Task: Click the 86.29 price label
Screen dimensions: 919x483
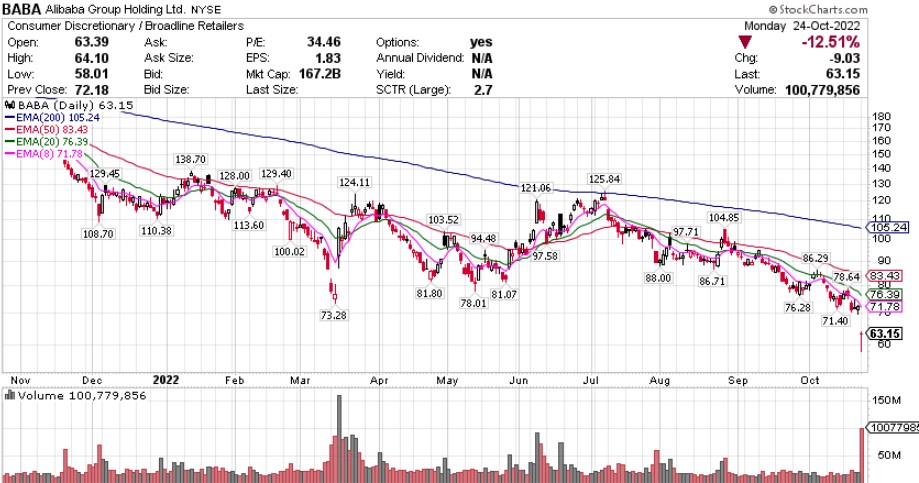Action: coord(816,258)
